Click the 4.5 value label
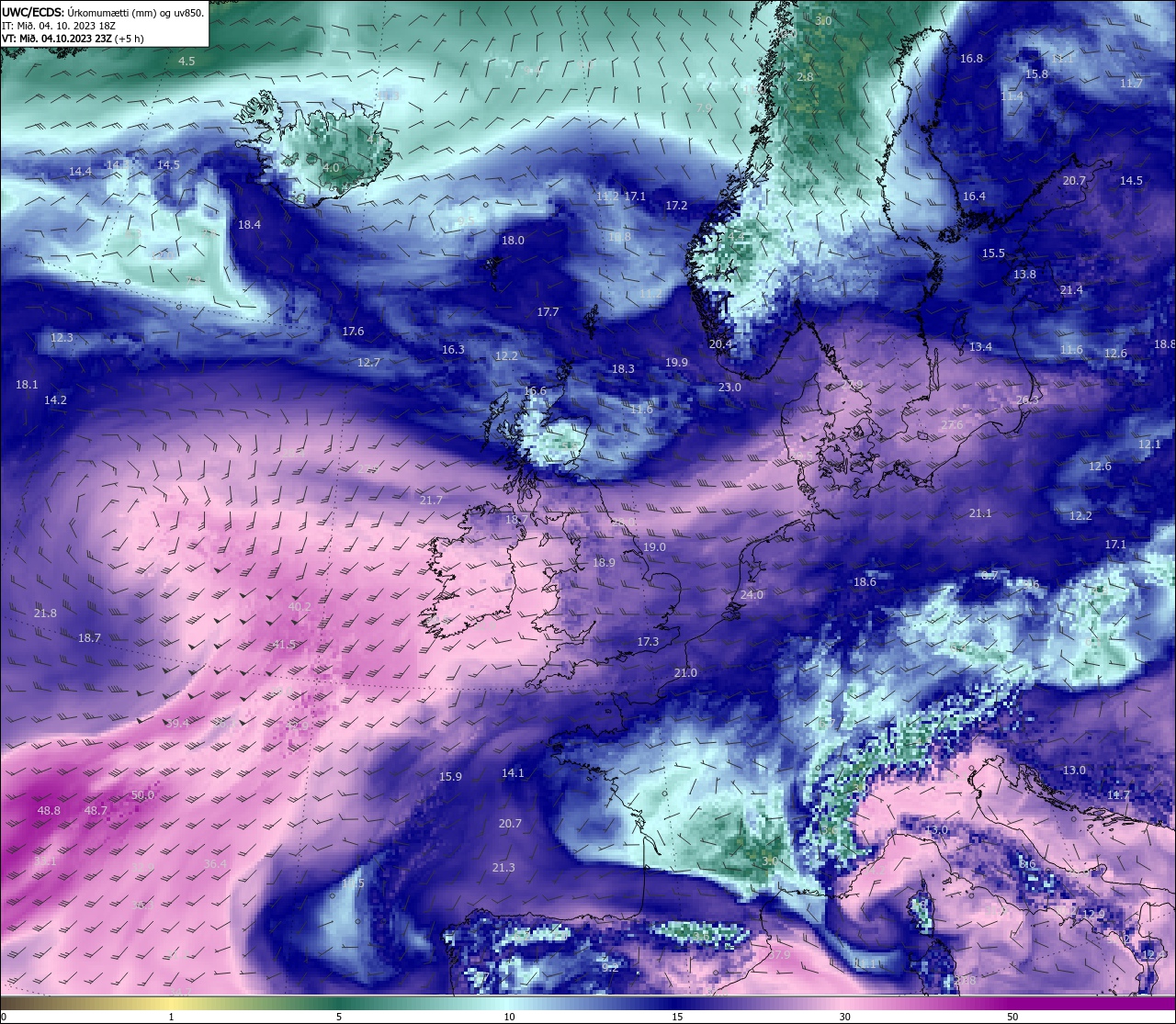Viewport: 1176px width, 1024px height. pyautogui.click(x=187, y=62)
